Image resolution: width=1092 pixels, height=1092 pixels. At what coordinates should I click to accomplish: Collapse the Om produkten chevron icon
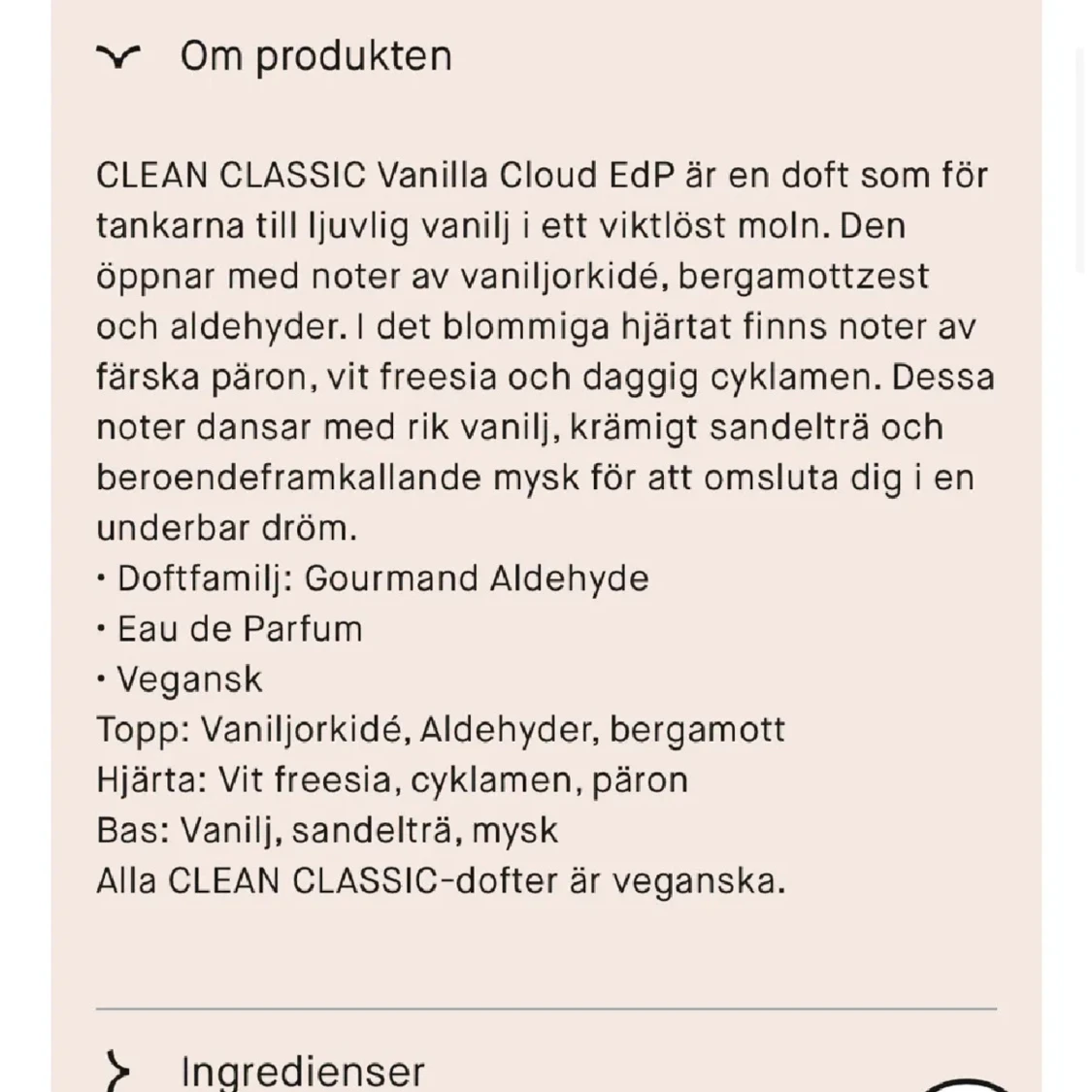coord(118,57)
